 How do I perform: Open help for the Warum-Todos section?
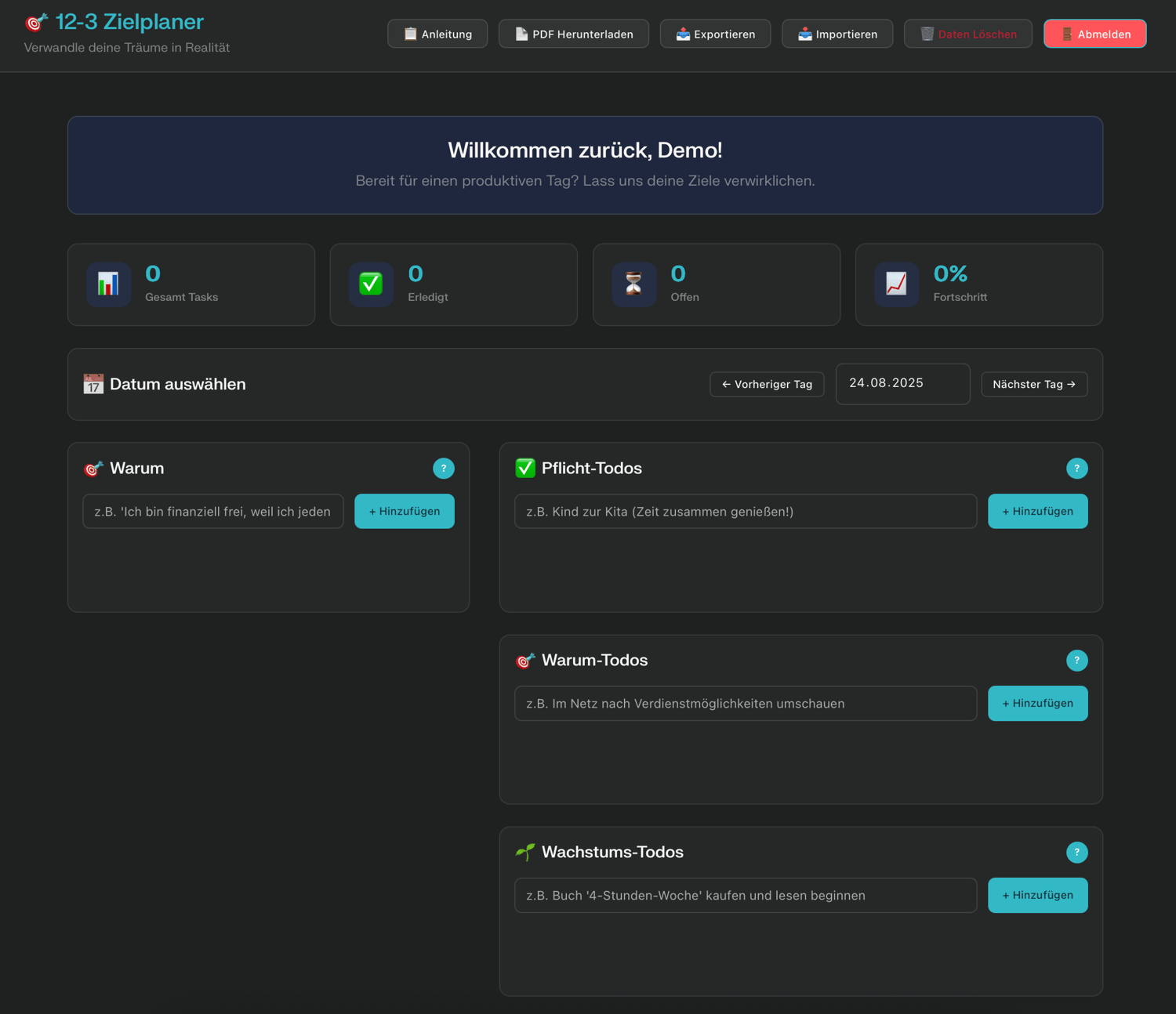click(x=1077, y=661)
